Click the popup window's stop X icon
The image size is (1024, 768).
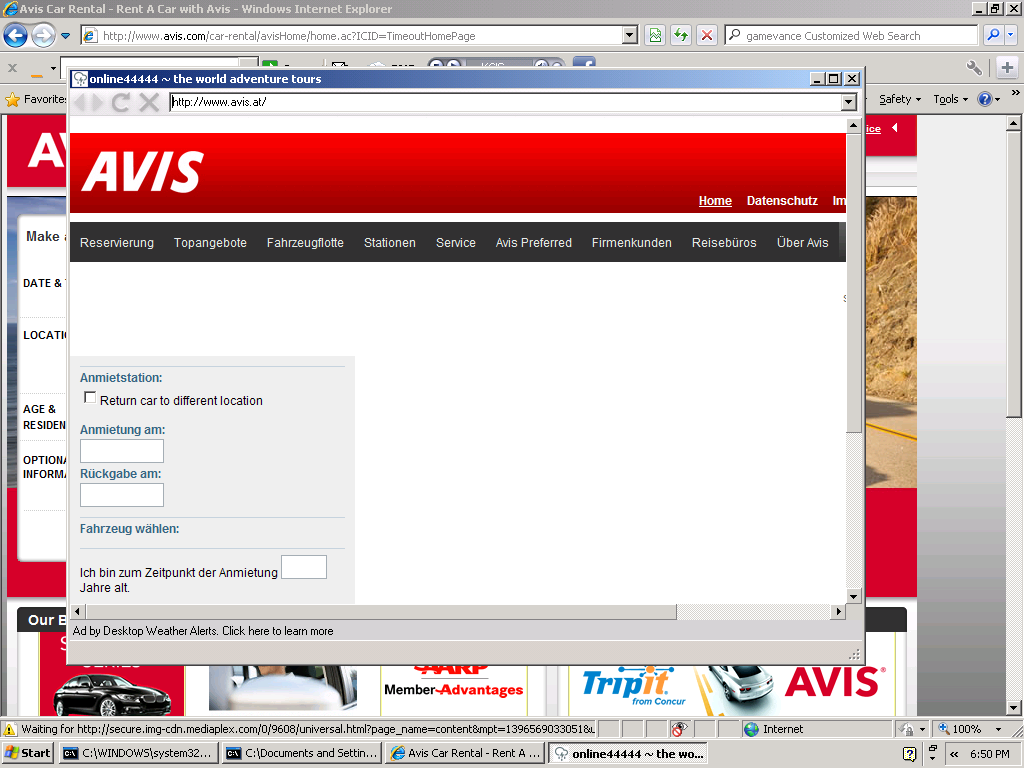pos(149,103)
